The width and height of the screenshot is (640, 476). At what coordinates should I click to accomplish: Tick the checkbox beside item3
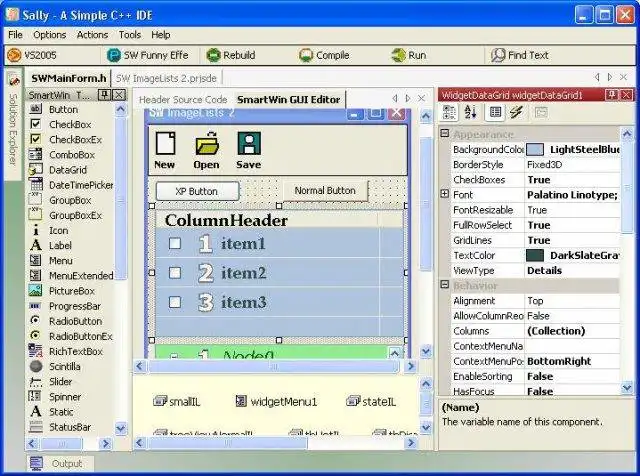point(175,302)
